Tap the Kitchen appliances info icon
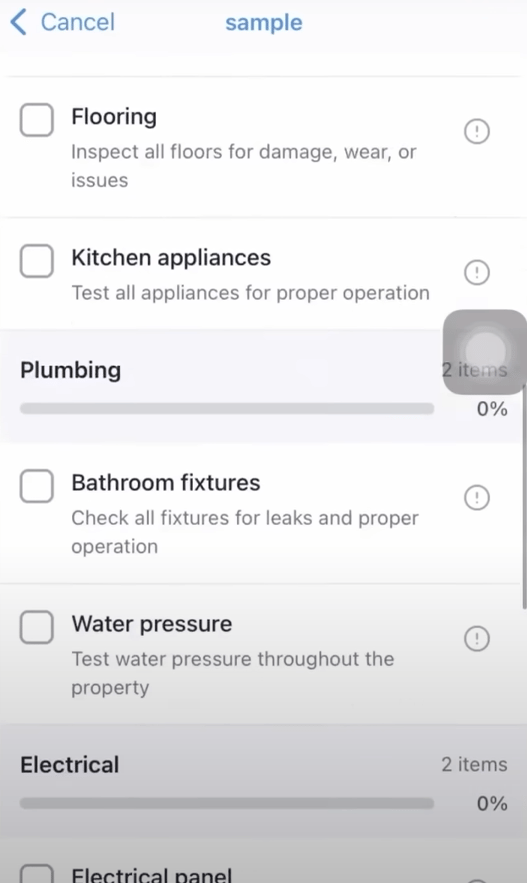Viewport: 527px width, 883px height. pos(476,273)
